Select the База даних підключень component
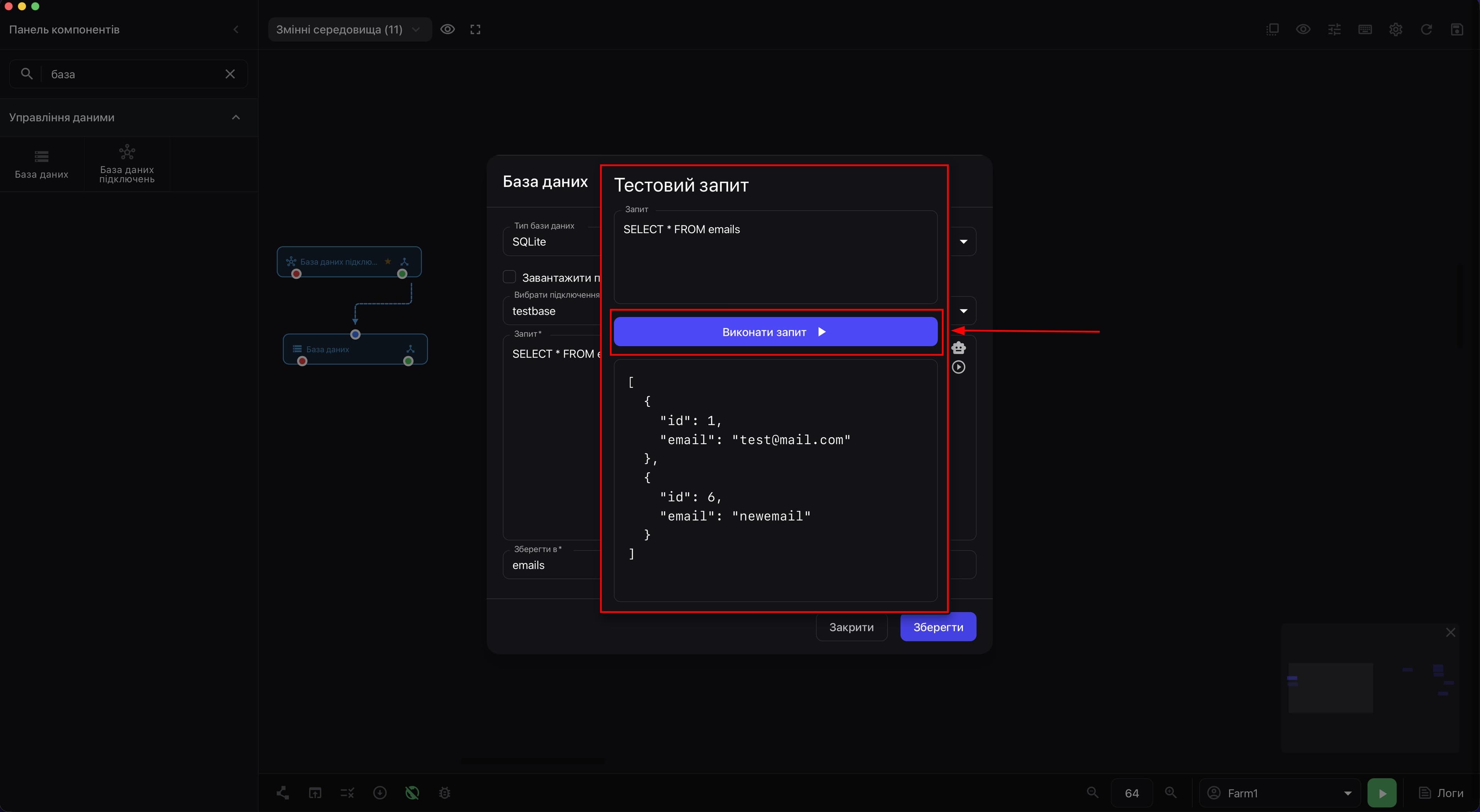1480x812 pixels. [127, 164]
